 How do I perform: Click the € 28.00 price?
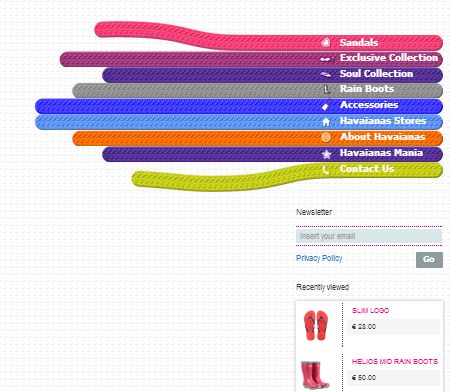pos(364,327)
